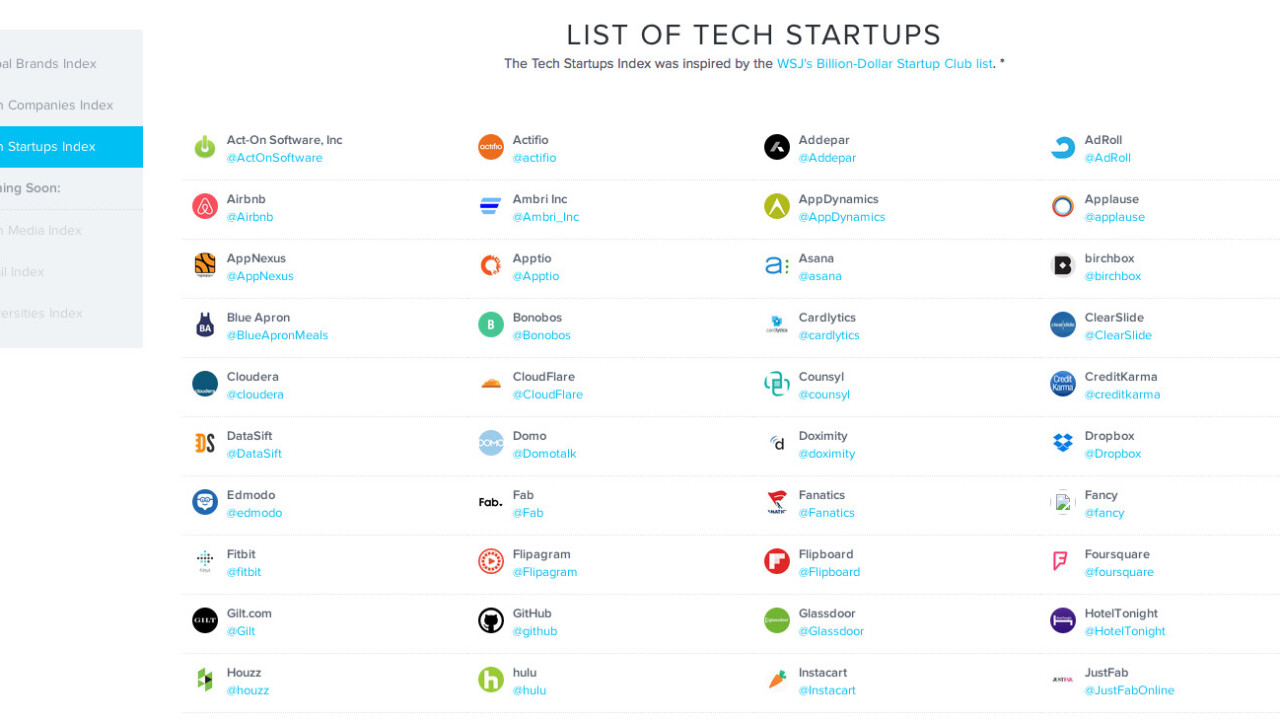Click the Instacart carrot logo
This screenshot has width=1280, height=720.
click(x=777, y=680)
